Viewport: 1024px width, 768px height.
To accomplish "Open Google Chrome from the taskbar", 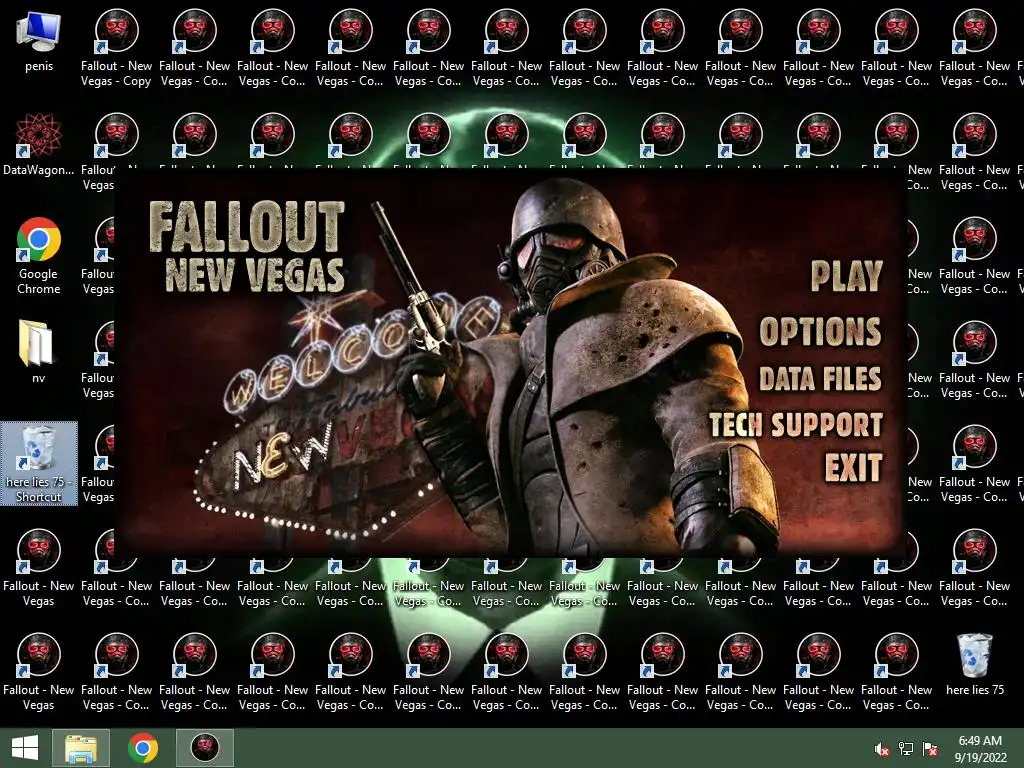I will 142,748.
